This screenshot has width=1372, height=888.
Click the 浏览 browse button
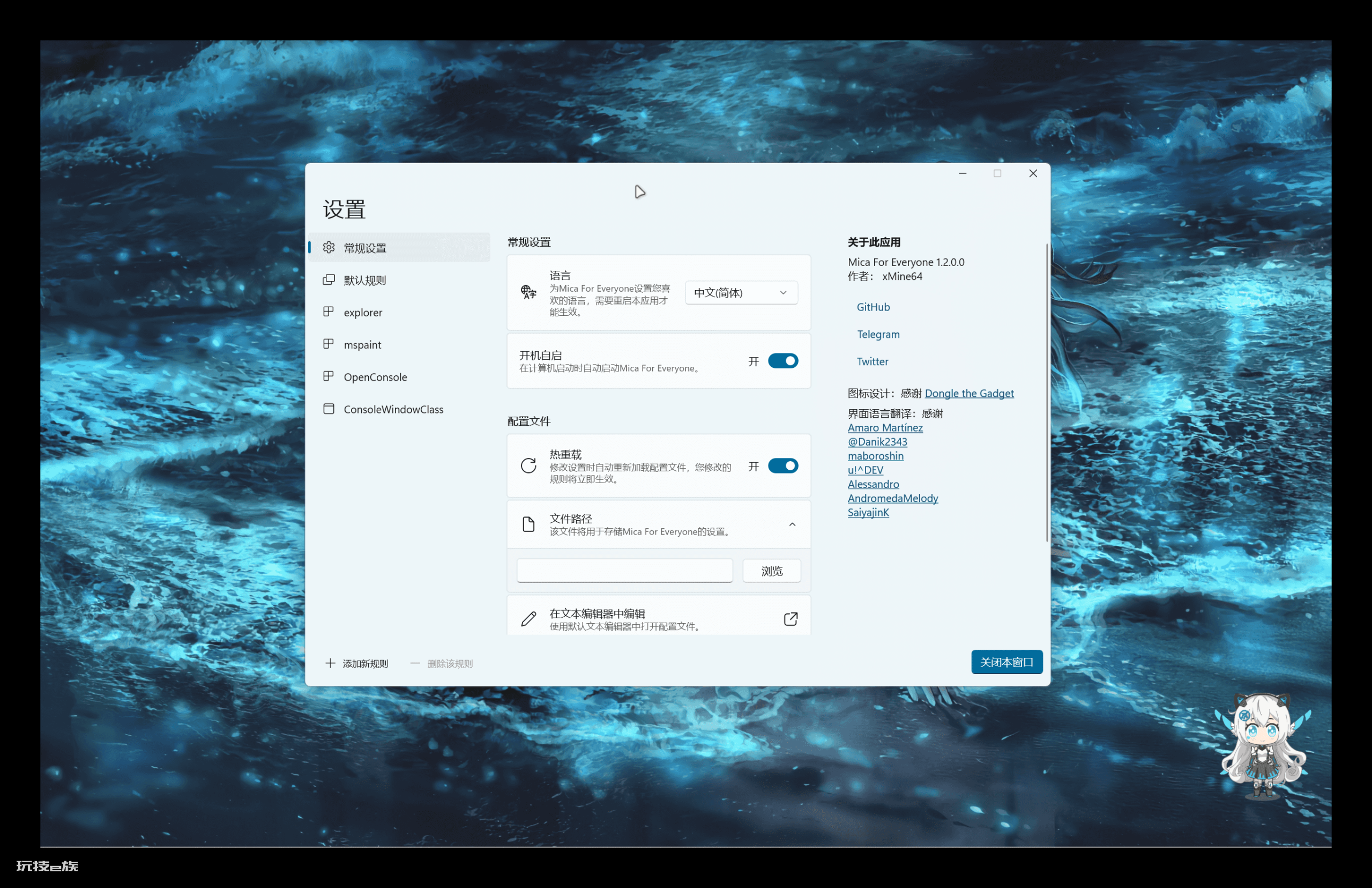[772, 571]
